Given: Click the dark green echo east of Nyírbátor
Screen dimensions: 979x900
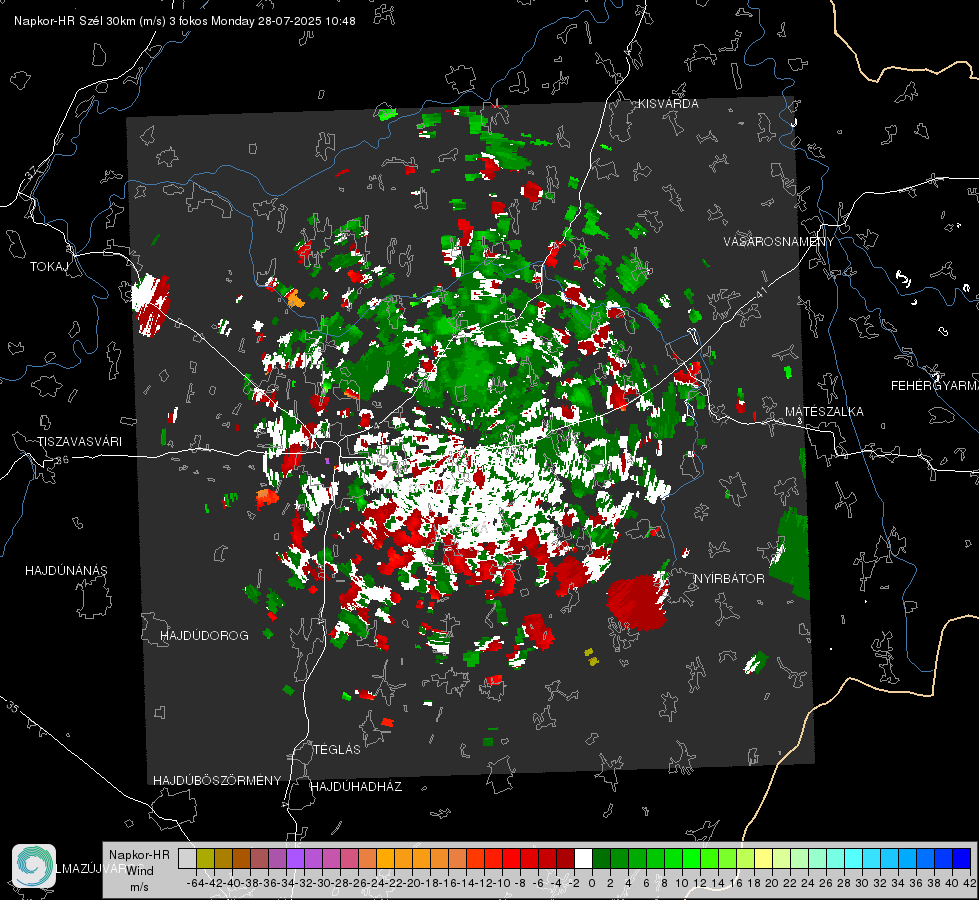Looking at the screenshot, I should coord(790,553).
